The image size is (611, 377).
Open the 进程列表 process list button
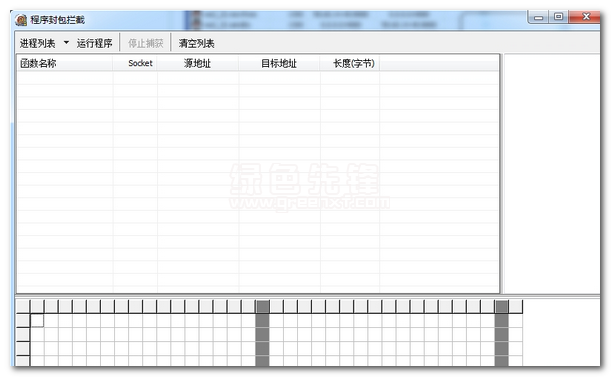[x=37, y=43]
